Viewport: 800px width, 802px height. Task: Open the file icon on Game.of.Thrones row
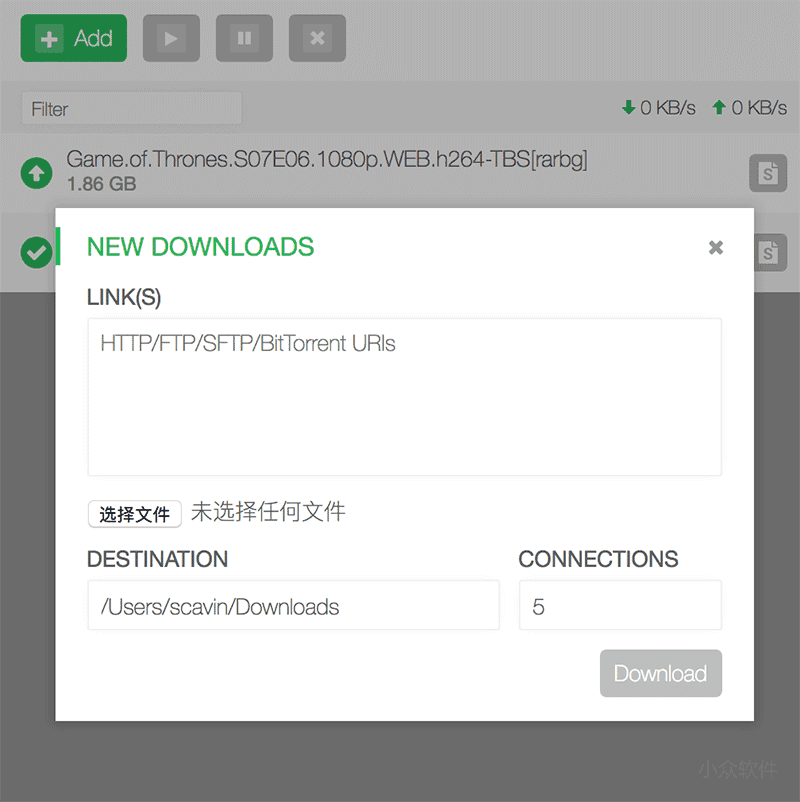click(x=767, y=174)
